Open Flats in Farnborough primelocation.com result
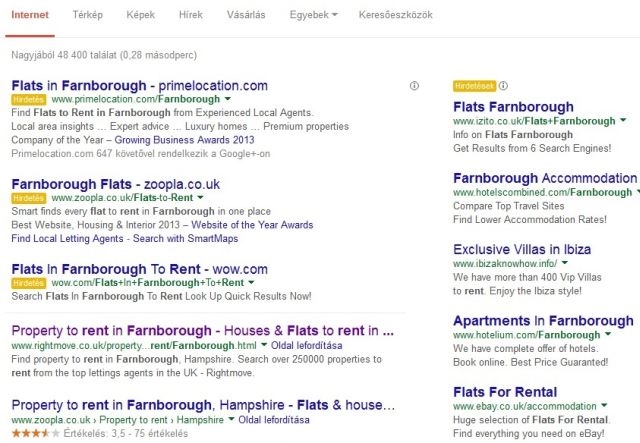 (140, 86)
